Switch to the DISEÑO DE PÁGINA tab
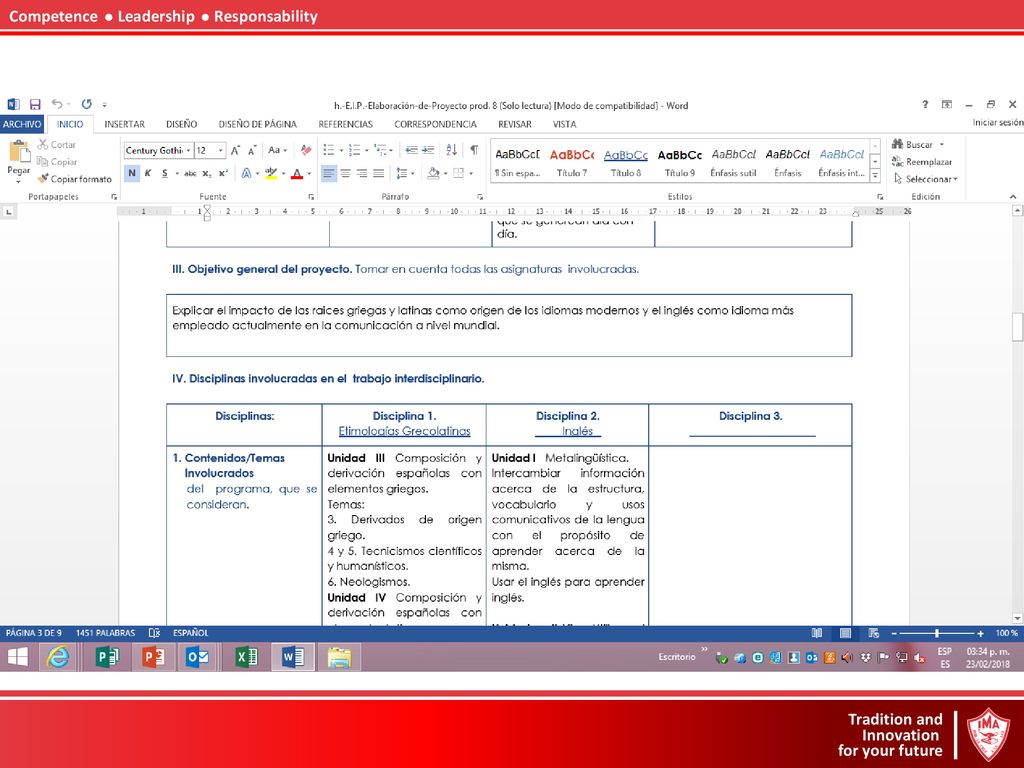This screenshot has width=1024, height=768. coord(257,124)
